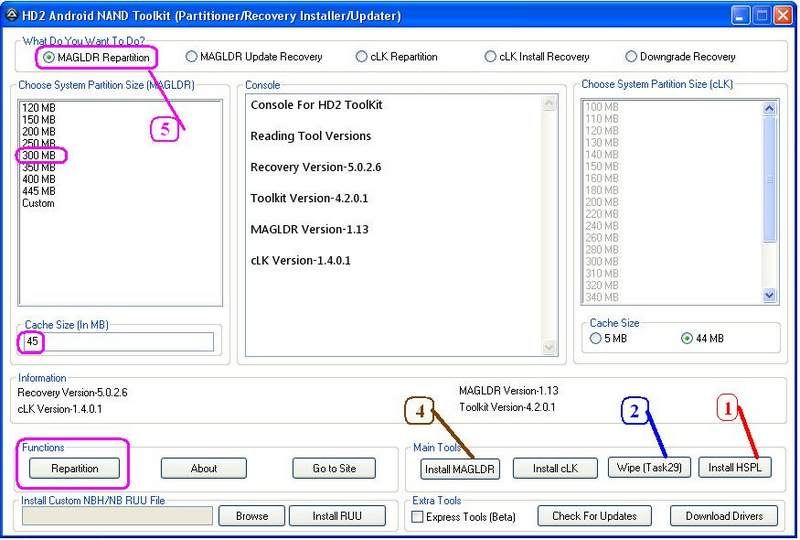Click Download Drivers button
Viewport: 800px width, 540px height.
coord(724,516)
